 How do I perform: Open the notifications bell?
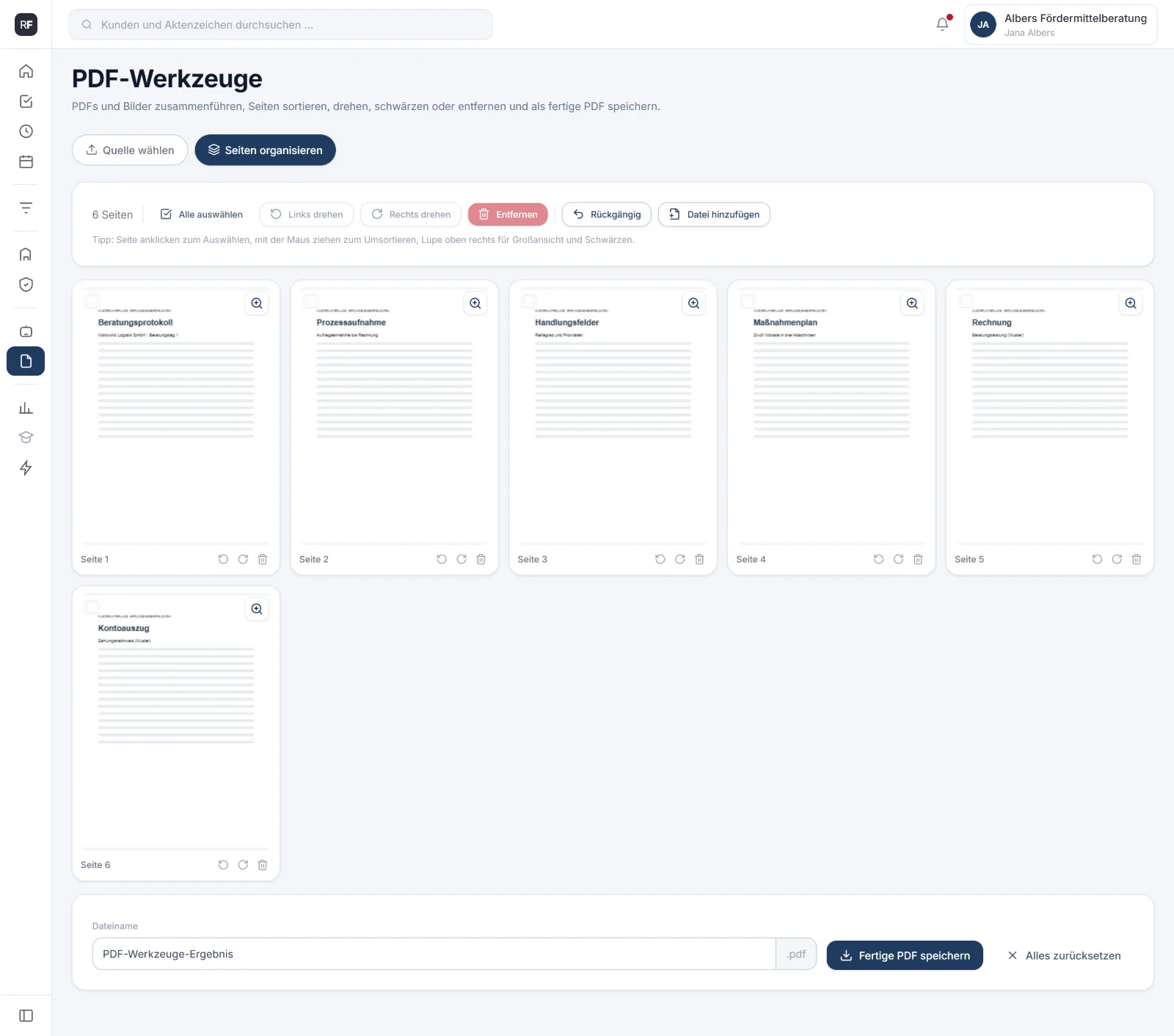(x=943, y=24)
